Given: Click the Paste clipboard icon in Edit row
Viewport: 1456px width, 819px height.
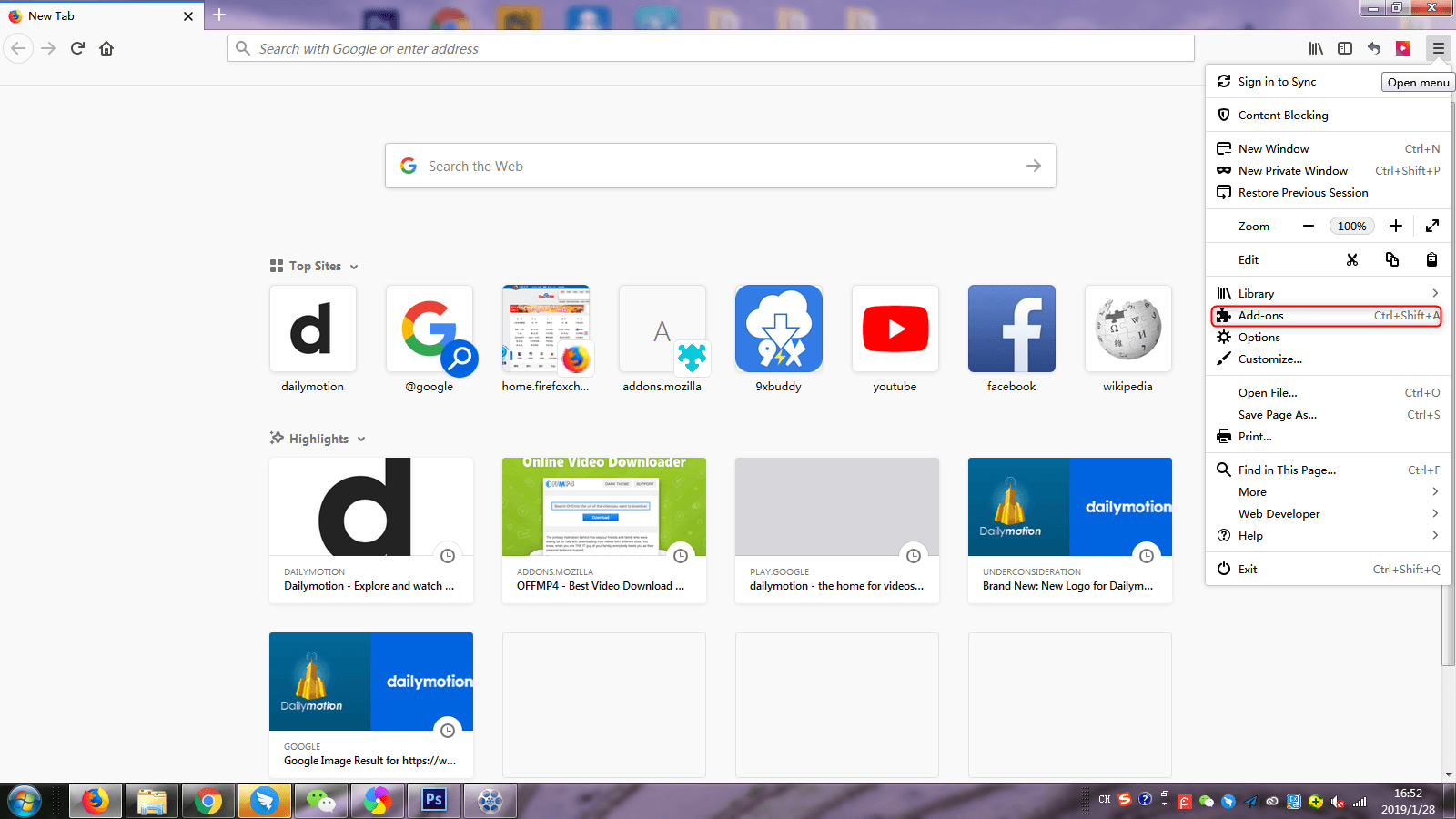Looking at the screenshot, I should click(1431, 259).
